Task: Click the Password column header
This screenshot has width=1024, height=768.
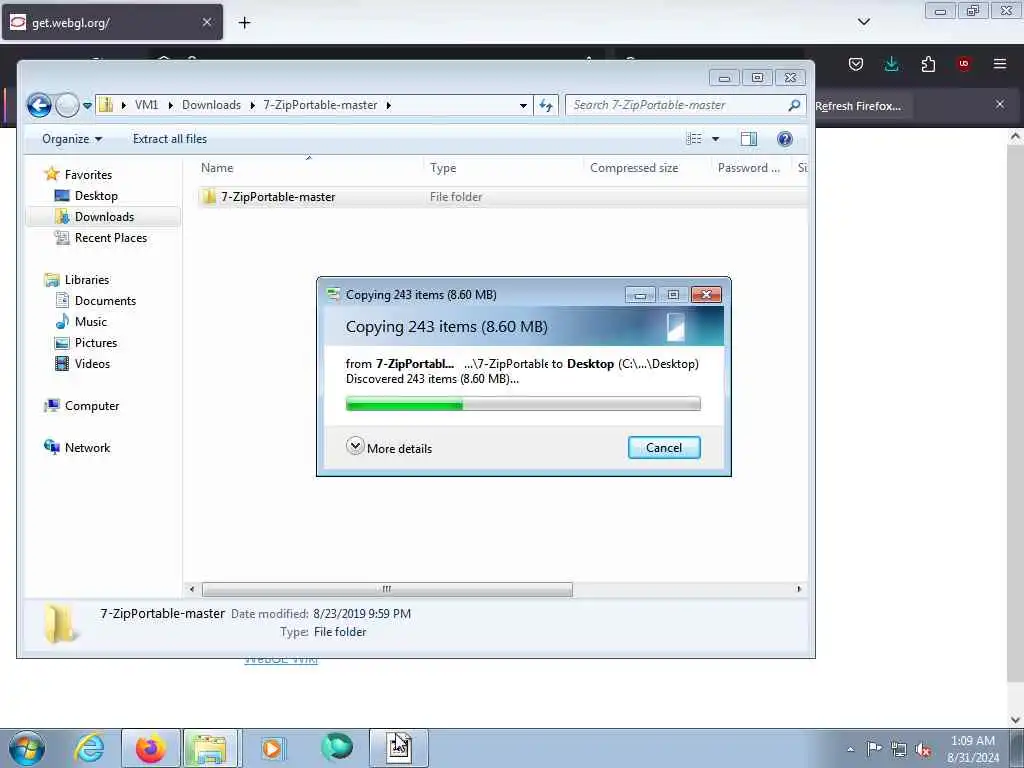Action: (x=751, y=168)
